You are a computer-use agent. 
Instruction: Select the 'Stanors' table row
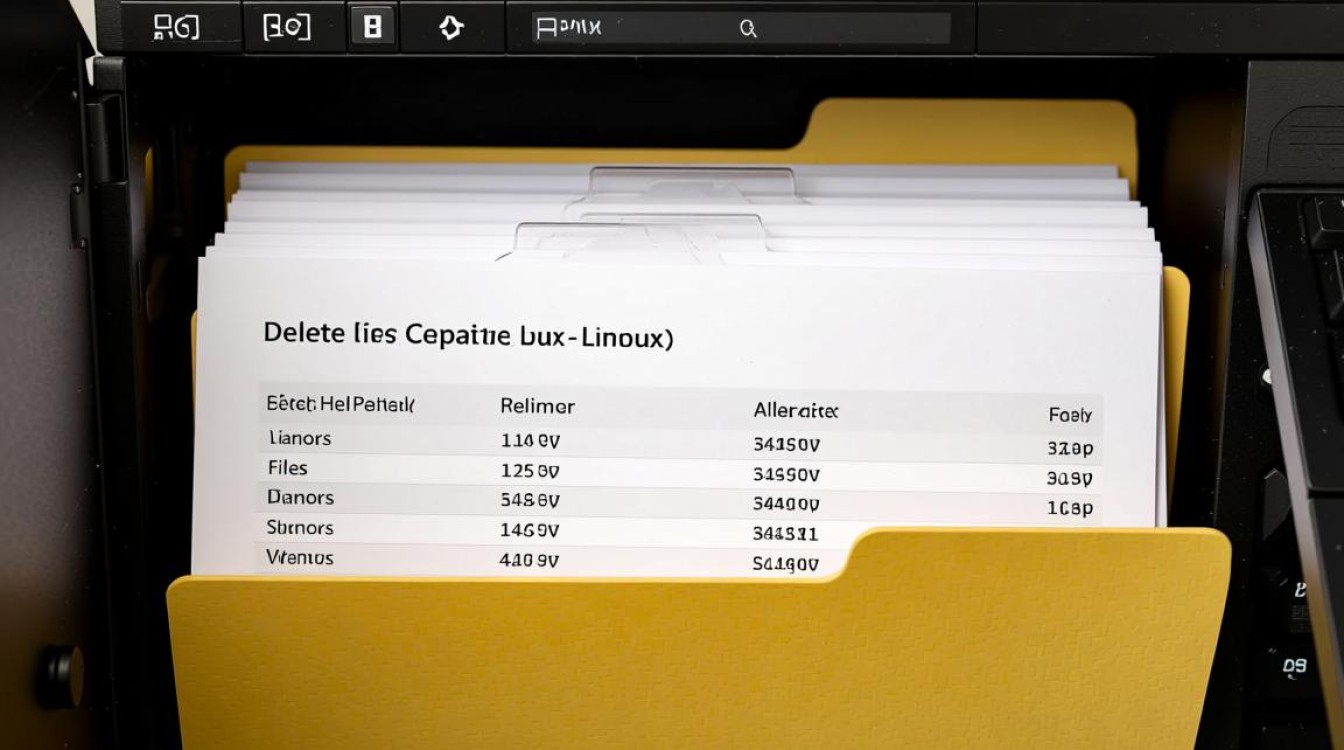coord(300,527)
